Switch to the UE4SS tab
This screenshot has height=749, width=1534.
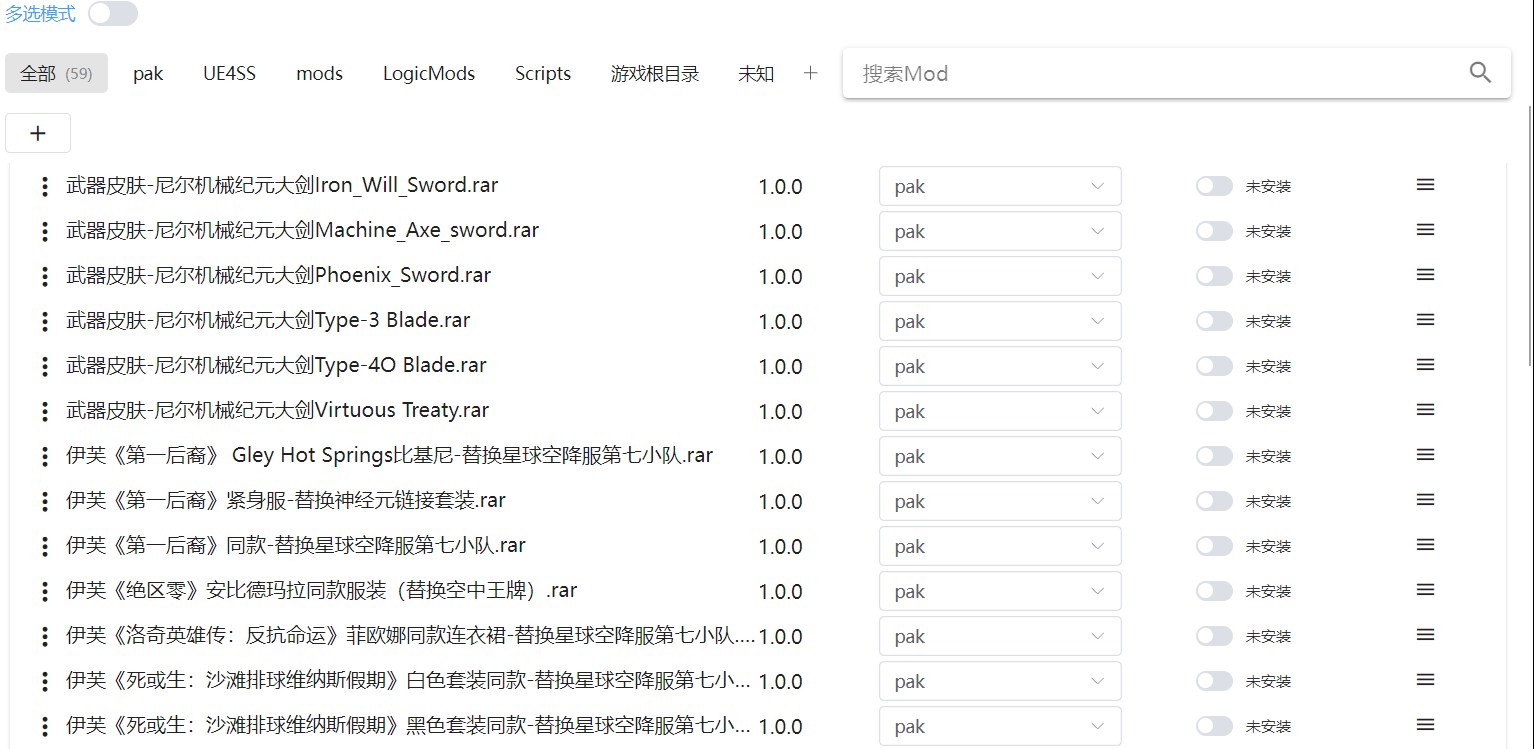pyautogui.click(x=229, y=74)
